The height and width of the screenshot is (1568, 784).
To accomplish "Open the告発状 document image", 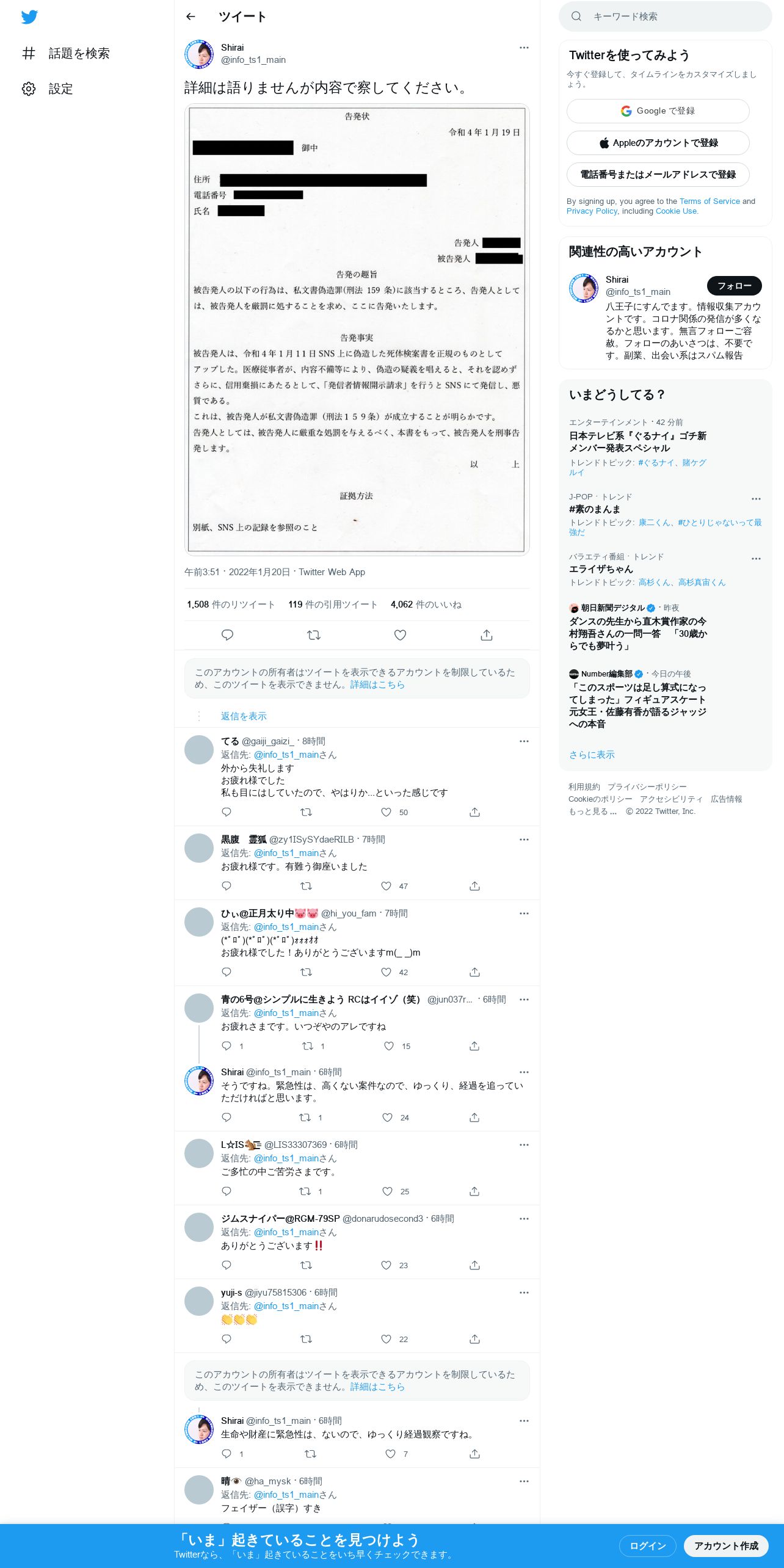I will (x=357, y=330).
